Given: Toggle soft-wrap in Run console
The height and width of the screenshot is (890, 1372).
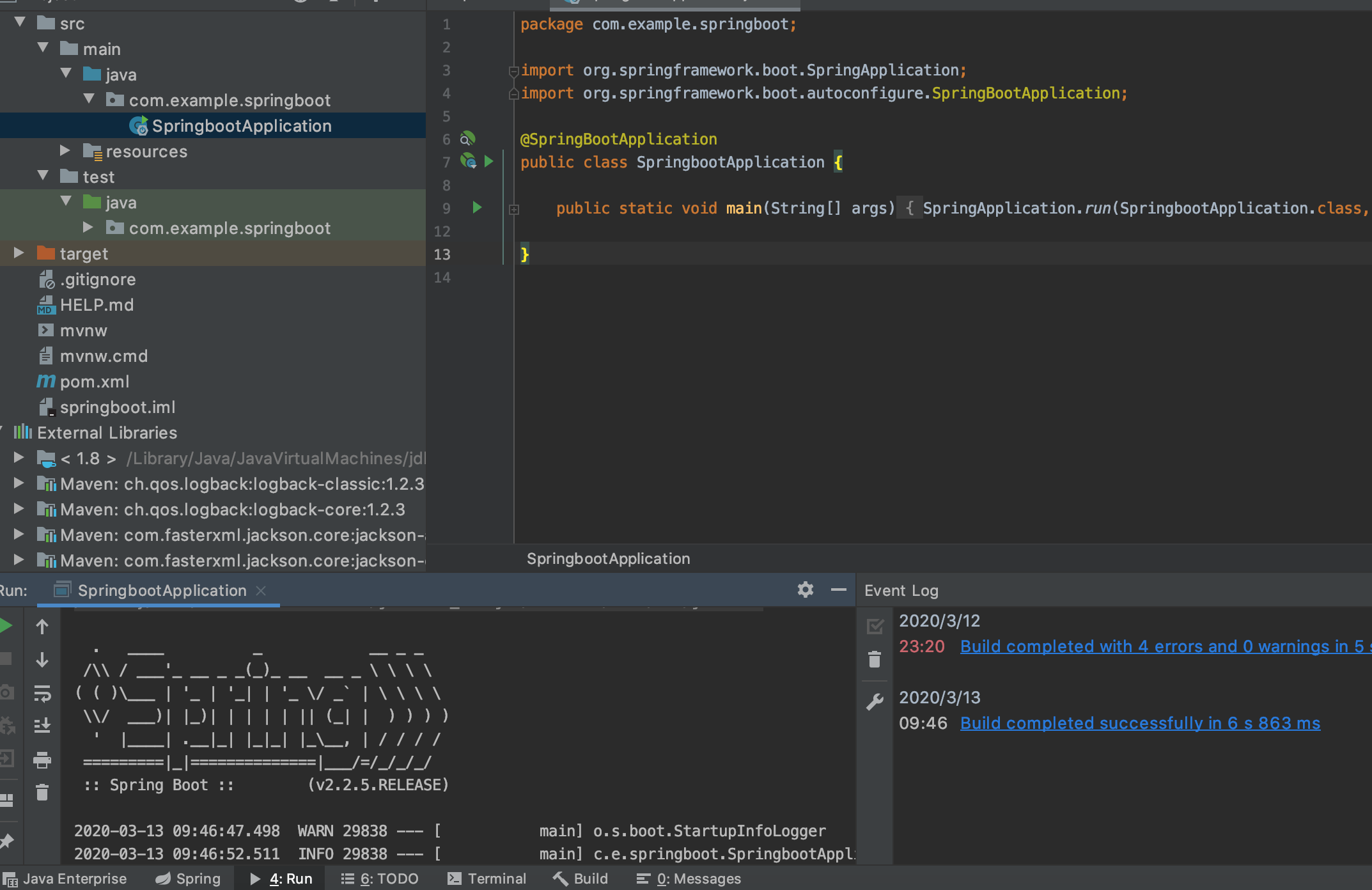Looking at the screenshot, I should coord(42,693).
